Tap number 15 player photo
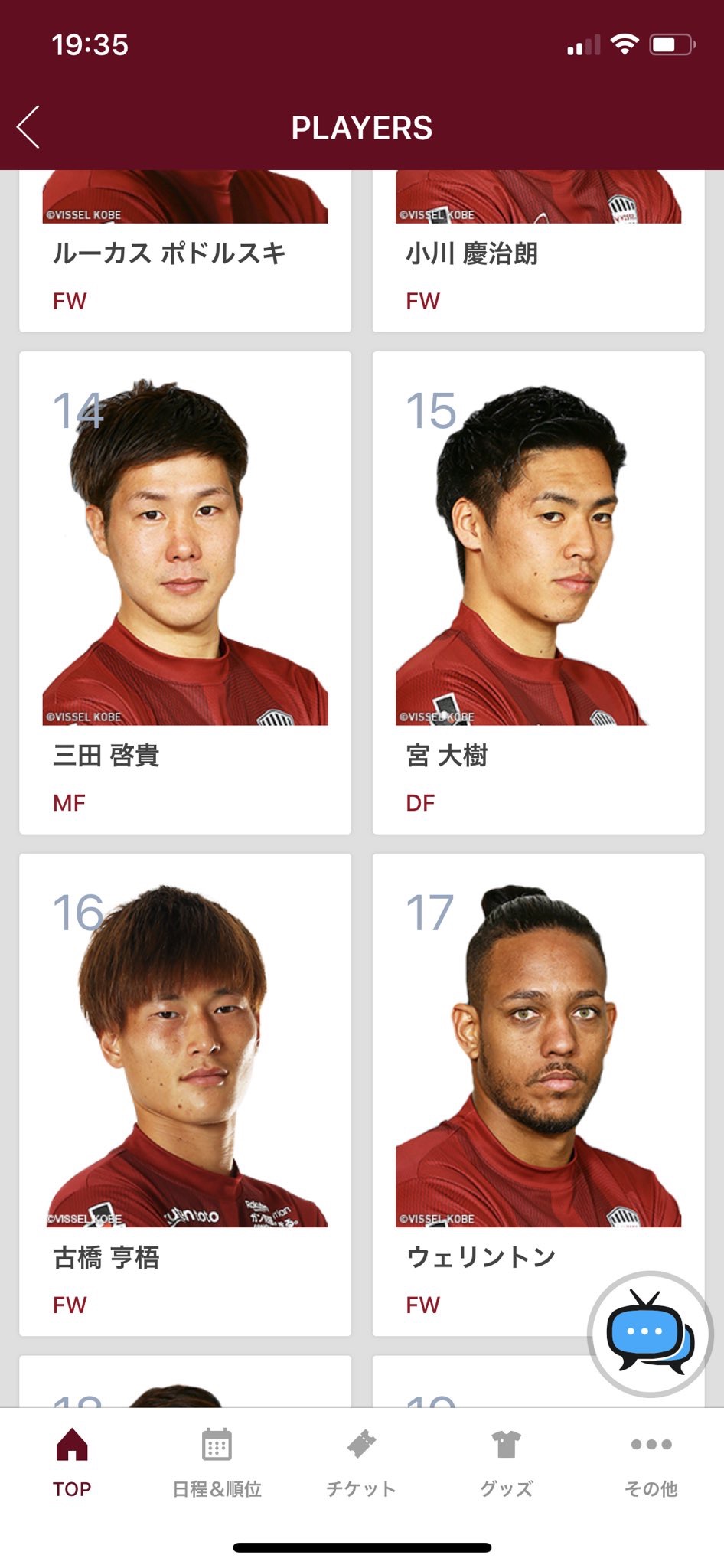 (538, 552)
